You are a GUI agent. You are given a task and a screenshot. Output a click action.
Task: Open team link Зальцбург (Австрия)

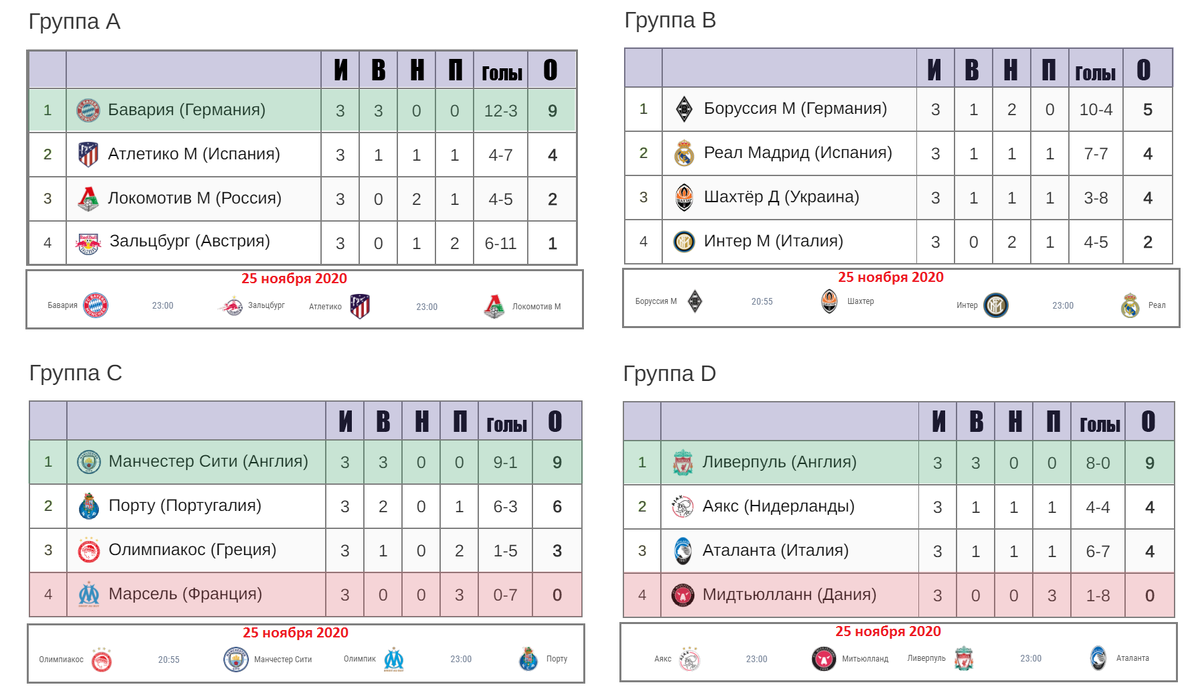pos(189,241)
